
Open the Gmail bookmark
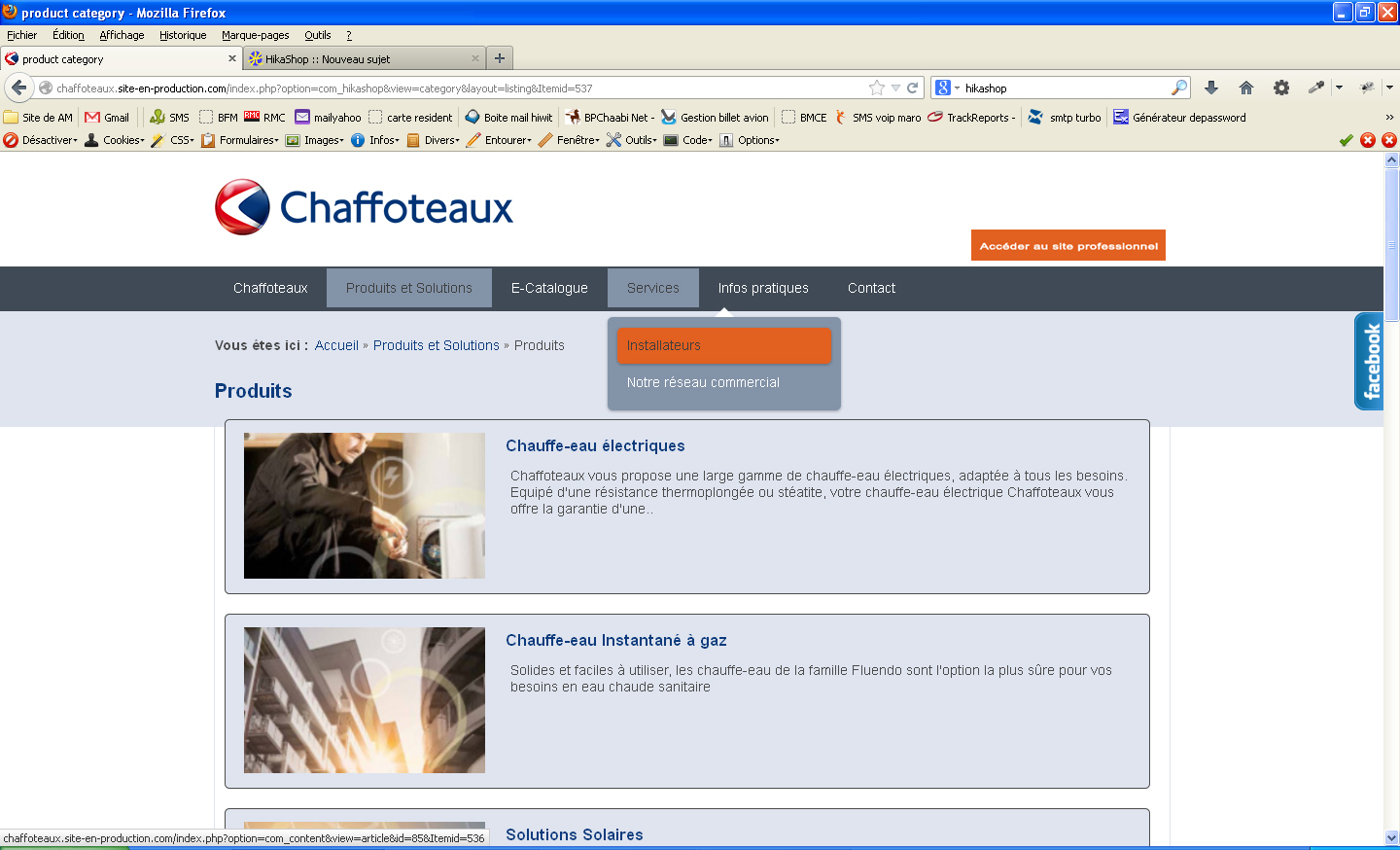point(107,117)
